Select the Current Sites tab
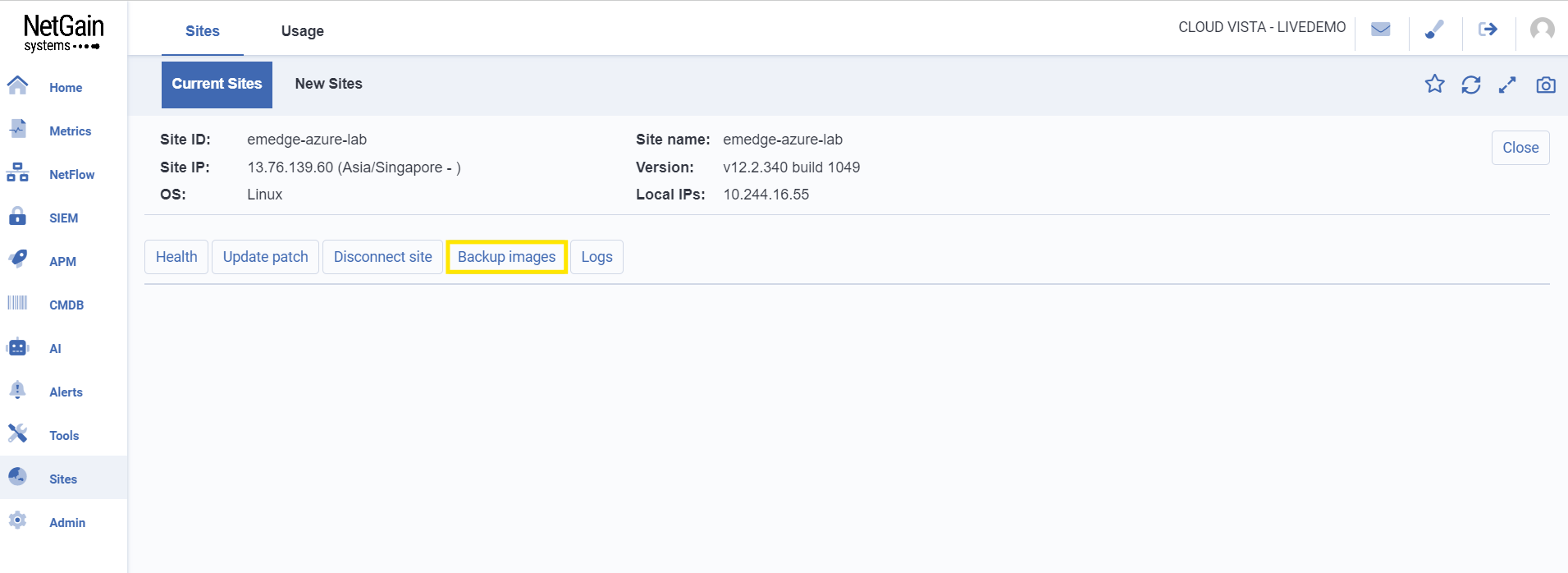The image size is (1568, 573). point(217,85)
